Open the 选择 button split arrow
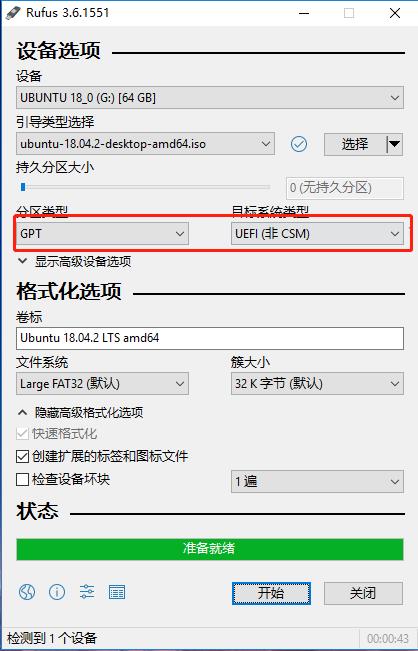Image resolution: width=418 pixels, height=651 pixels. tap(394, 144)
